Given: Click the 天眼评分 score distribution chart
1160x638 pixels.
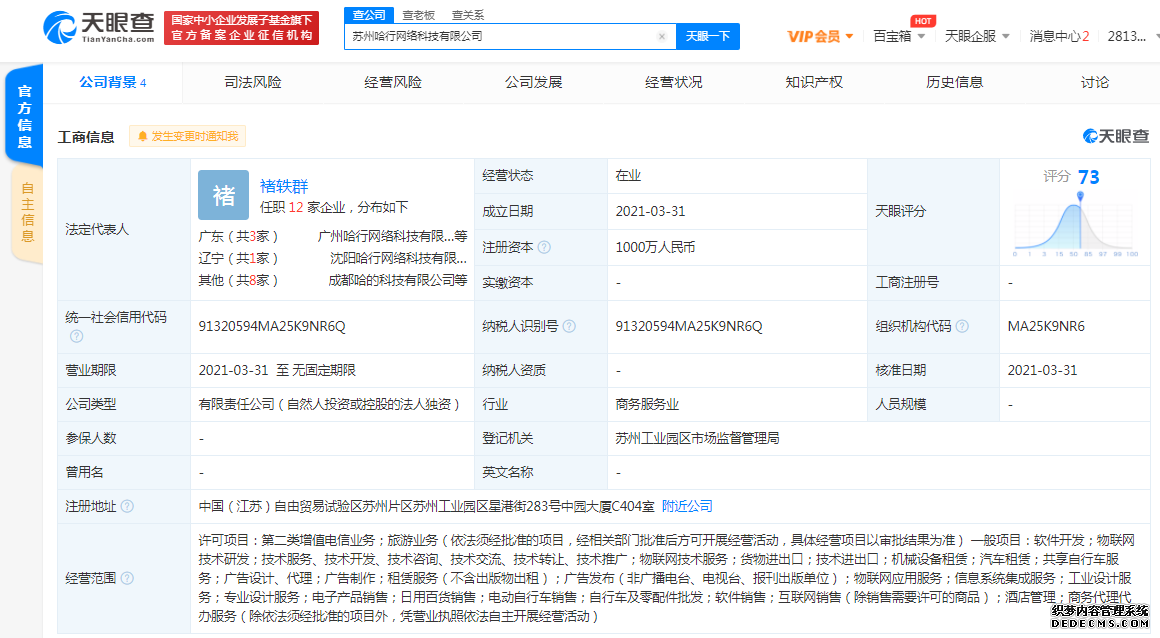Looking at the screenshot, I should tap(1076, 225).
